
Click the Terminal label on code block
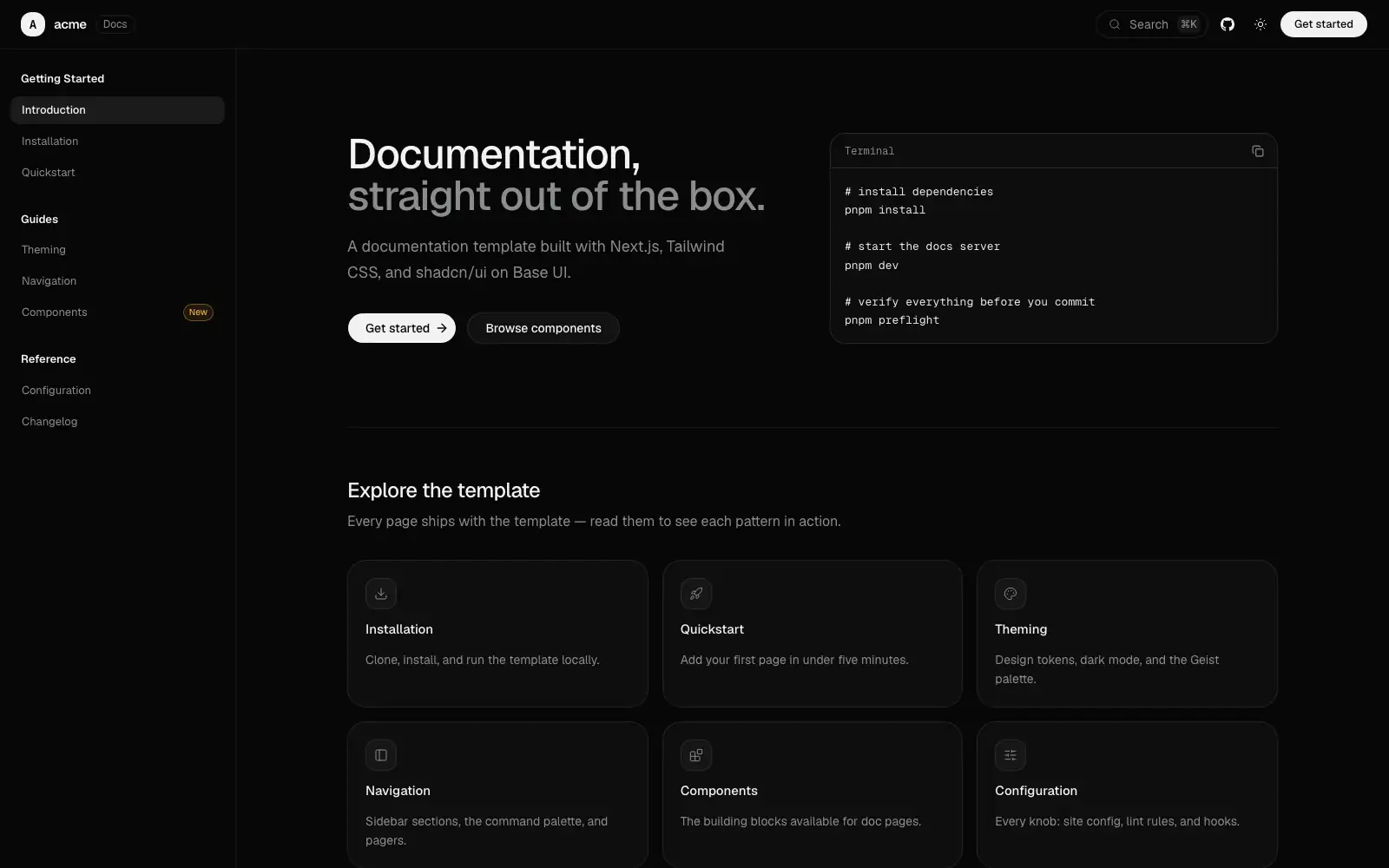[869, 151]
